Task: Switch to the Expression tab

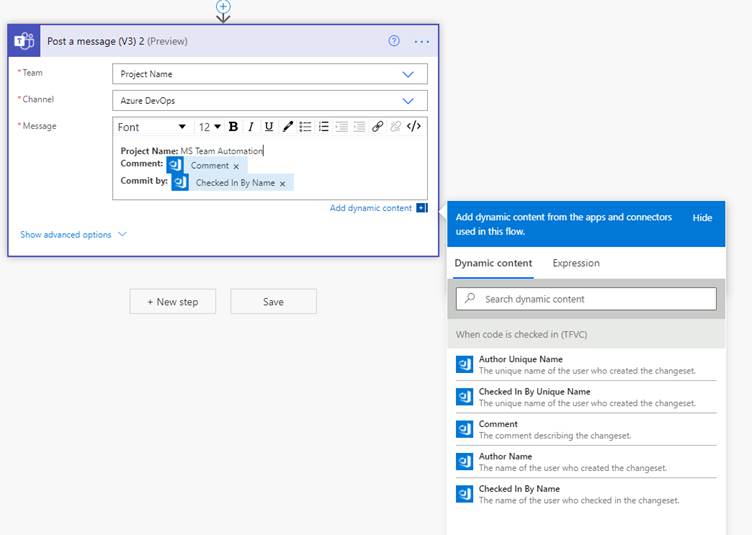Action: (576, 263)
